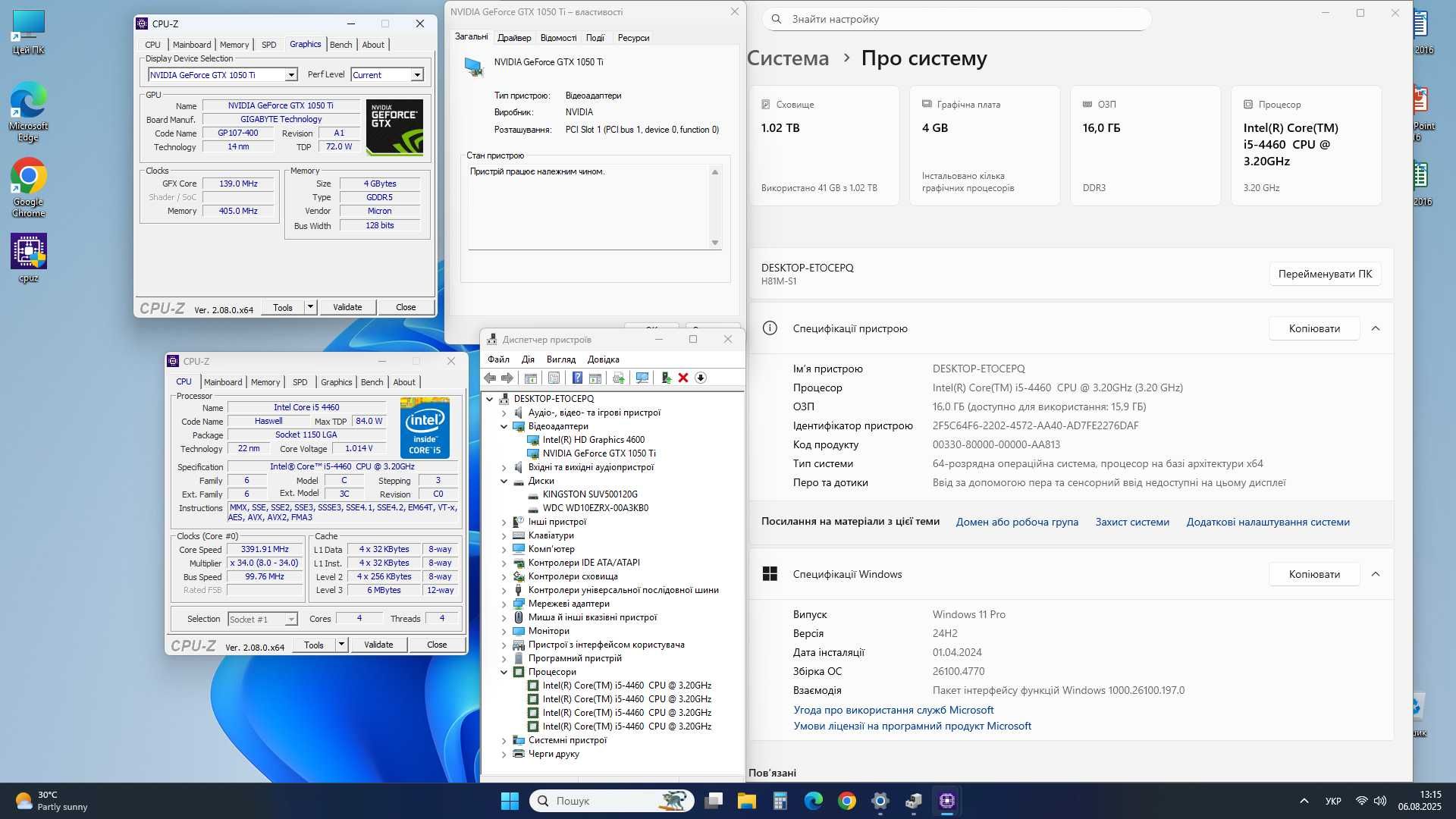The width and height of the screenshot is (1456, 819).
Task: Open Display Device Selection dropdown in CPU-Z
Action: click(290, 75)
